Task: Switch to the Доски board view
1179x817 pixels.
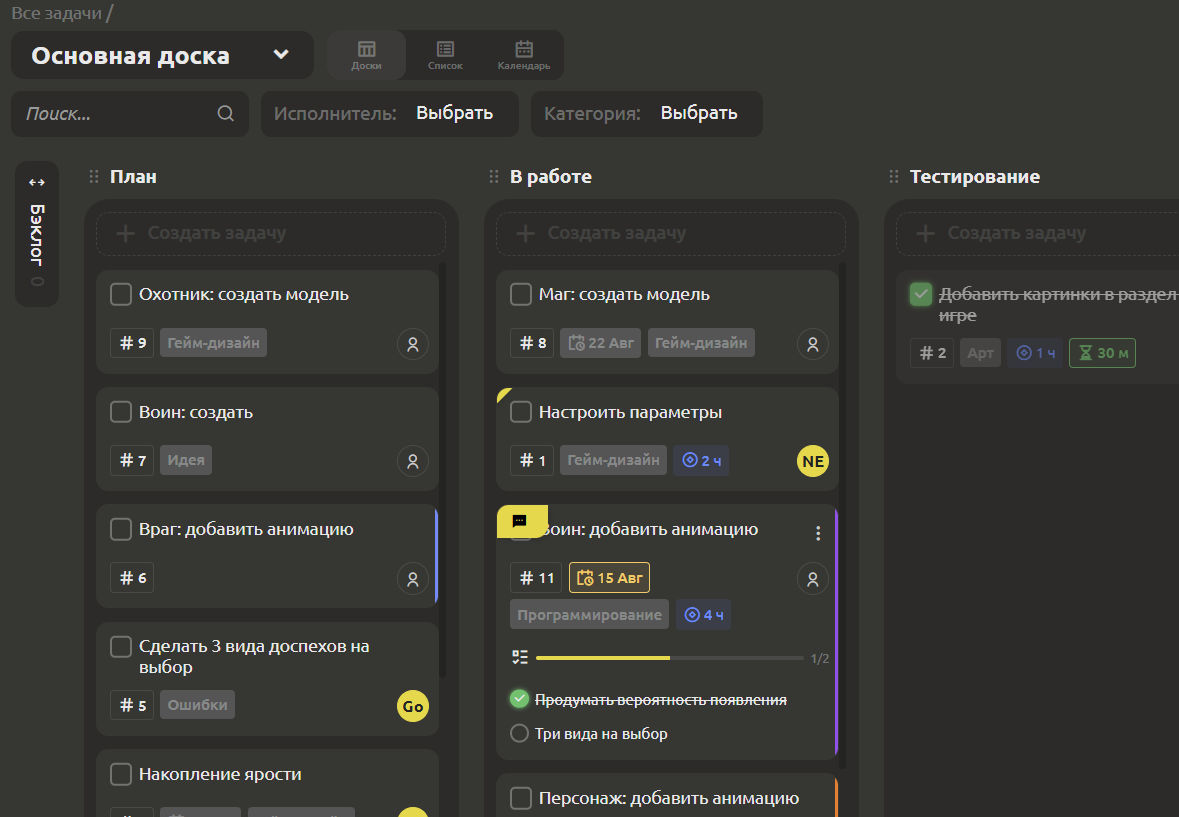Action: point(366,55)
